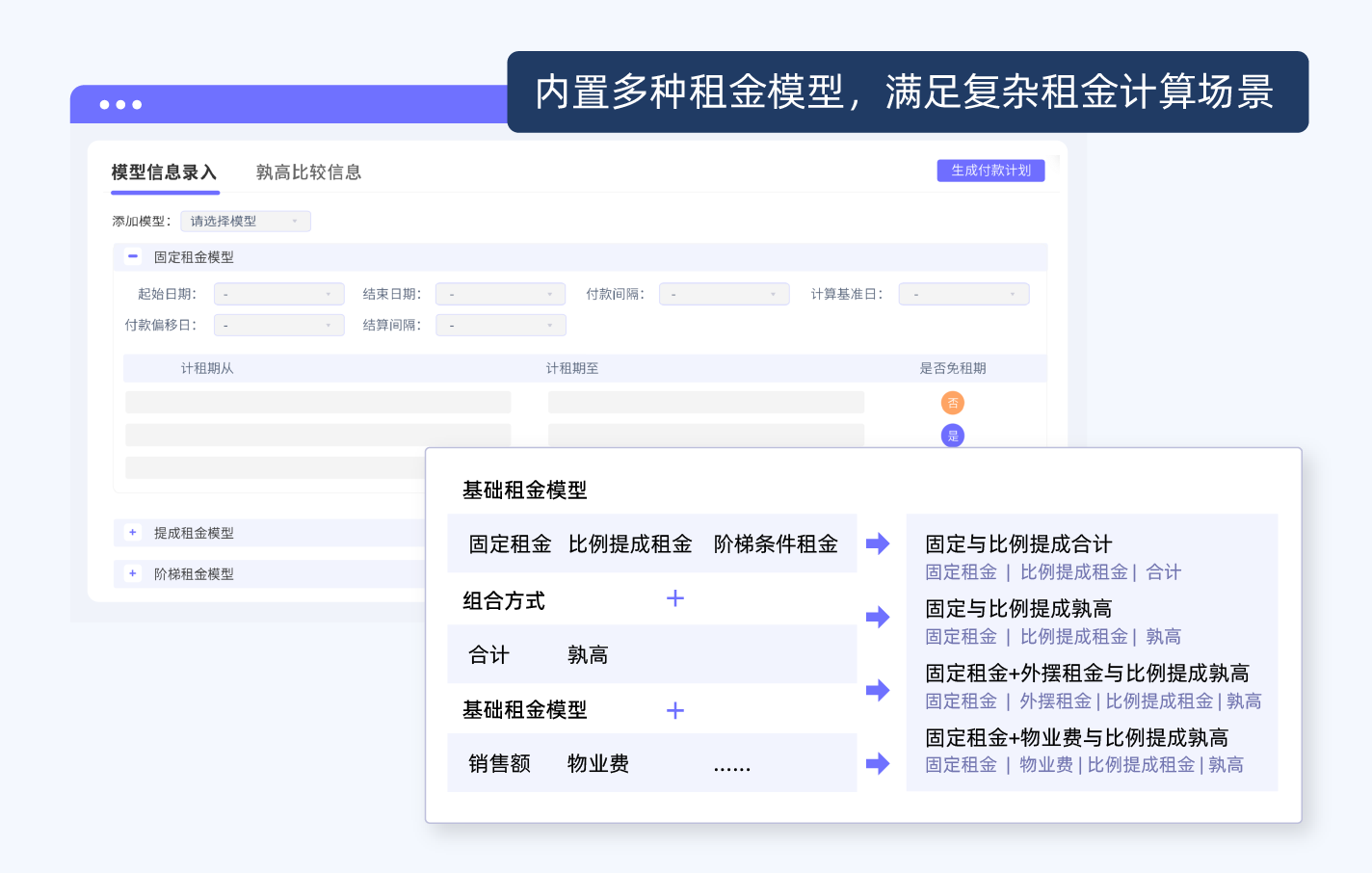Select 比例提成租金 in the base models row
1372x873 pixels.
(x=630, y=544)
